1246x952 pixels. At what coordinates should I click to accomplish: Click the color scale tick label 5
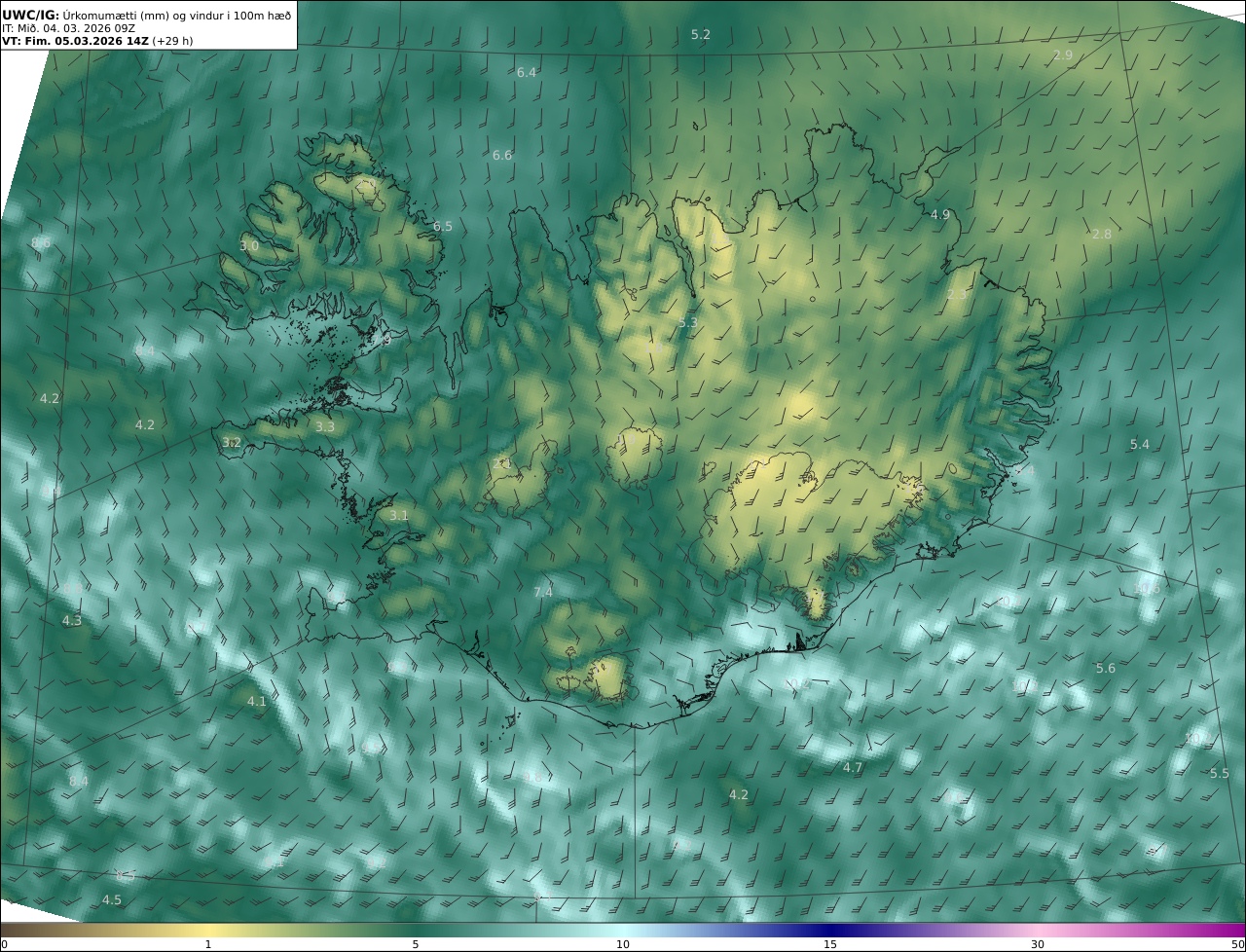(x=416, y=944)
